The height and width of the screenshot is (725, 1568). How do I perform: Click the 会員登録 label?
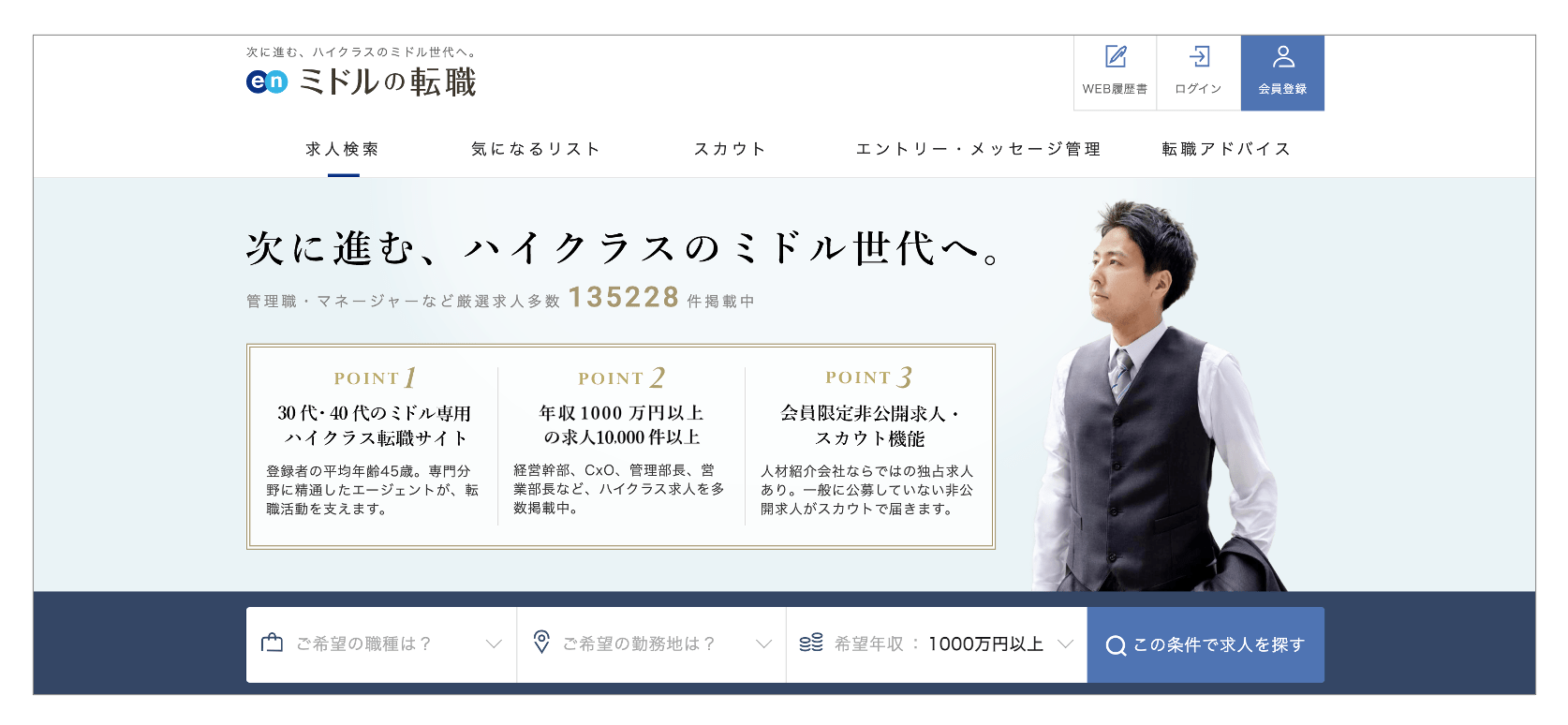coord(1282,89)
